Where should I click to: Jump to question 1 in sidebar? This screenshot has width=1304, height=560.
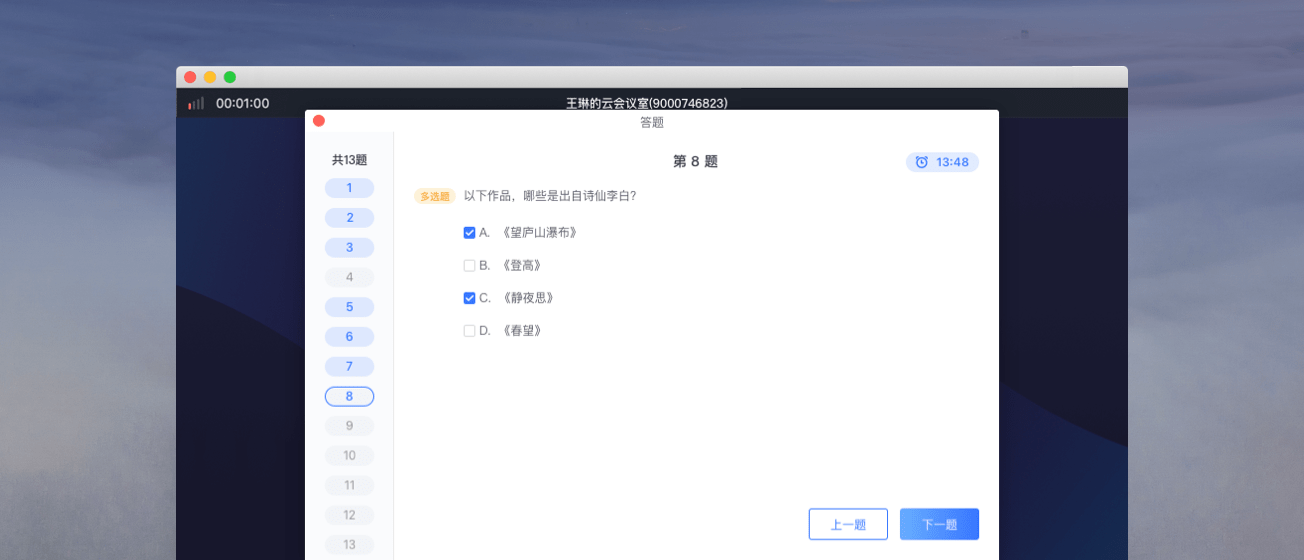coord(349,188)
